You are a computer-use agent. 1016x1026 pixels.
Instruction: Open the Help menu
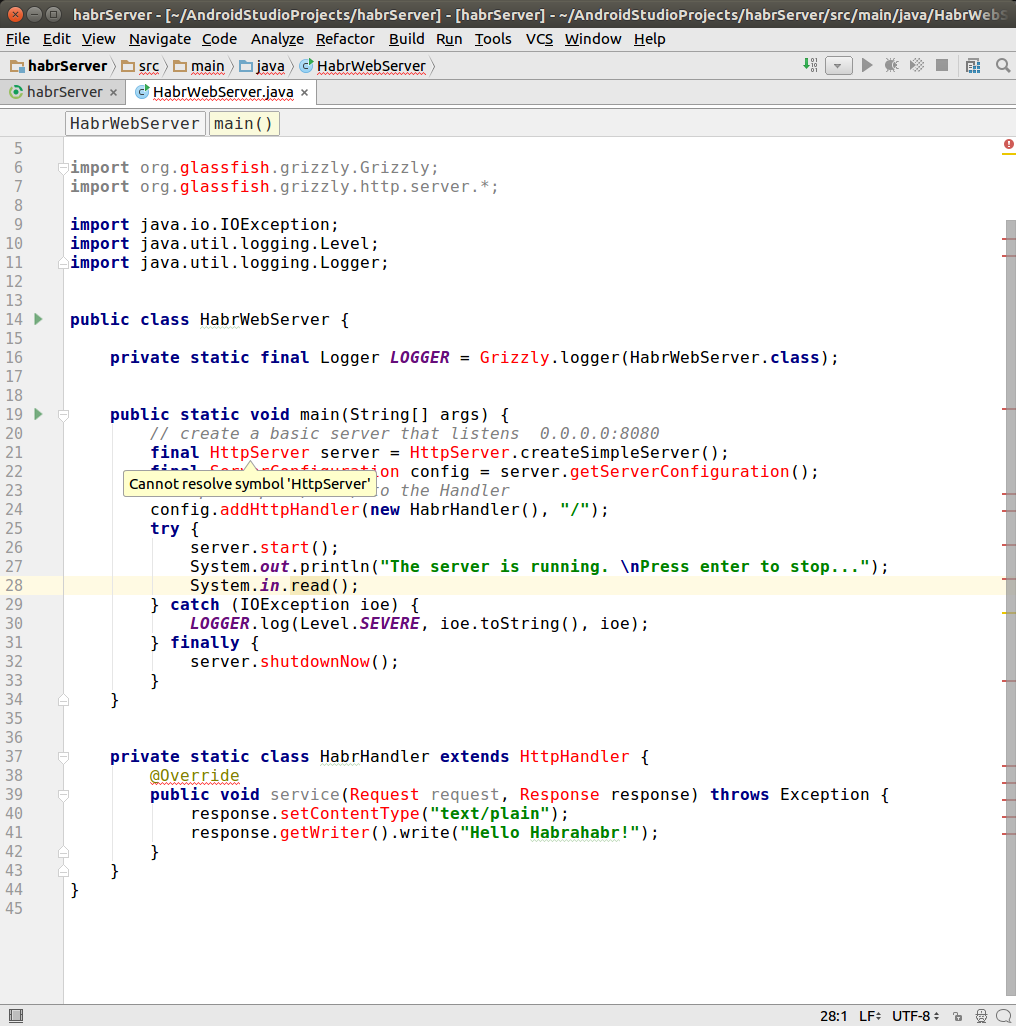point(649,39)
